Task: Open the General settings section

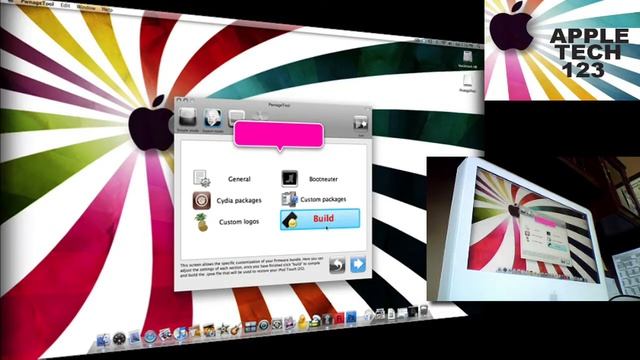Action: (228, 179)
